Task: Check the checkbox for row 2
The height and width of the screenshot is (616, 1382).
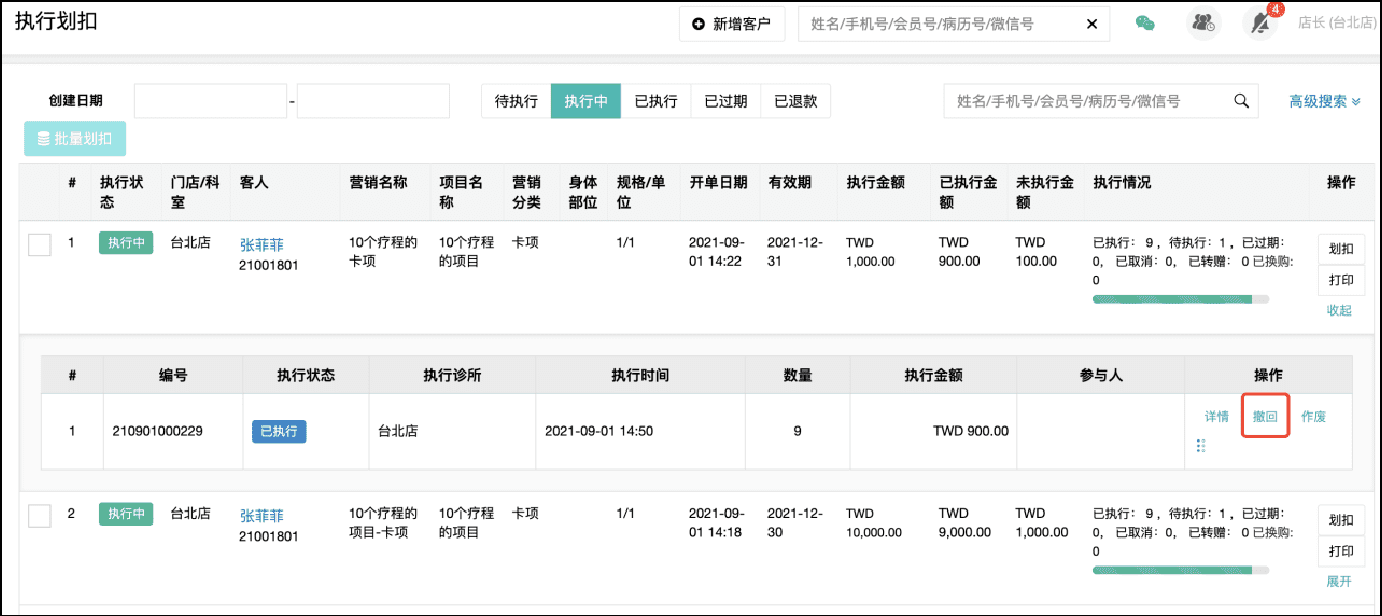Action: tap(39, 516)
